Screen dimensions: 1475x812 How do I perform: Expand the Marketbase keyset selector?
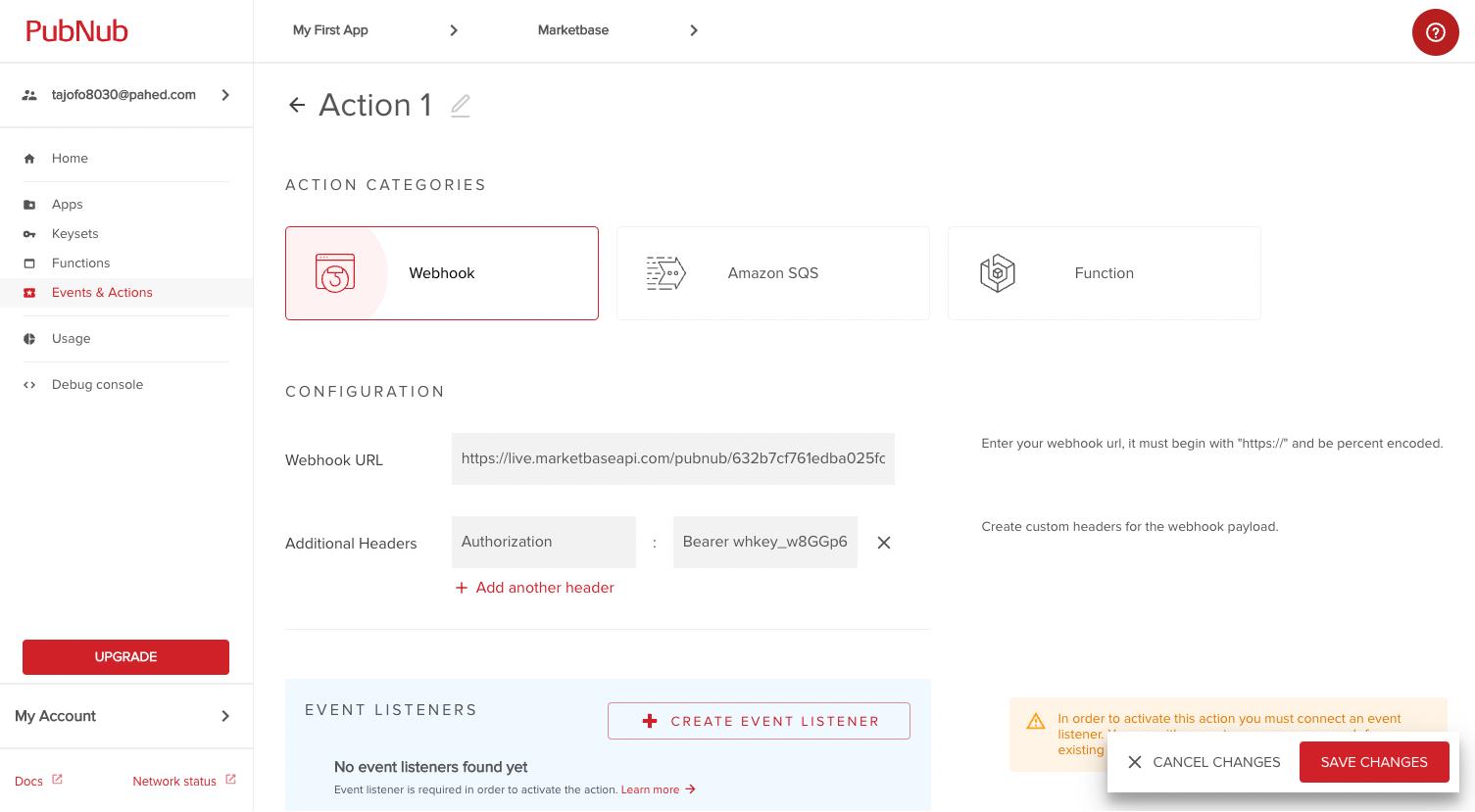point(617,30)
